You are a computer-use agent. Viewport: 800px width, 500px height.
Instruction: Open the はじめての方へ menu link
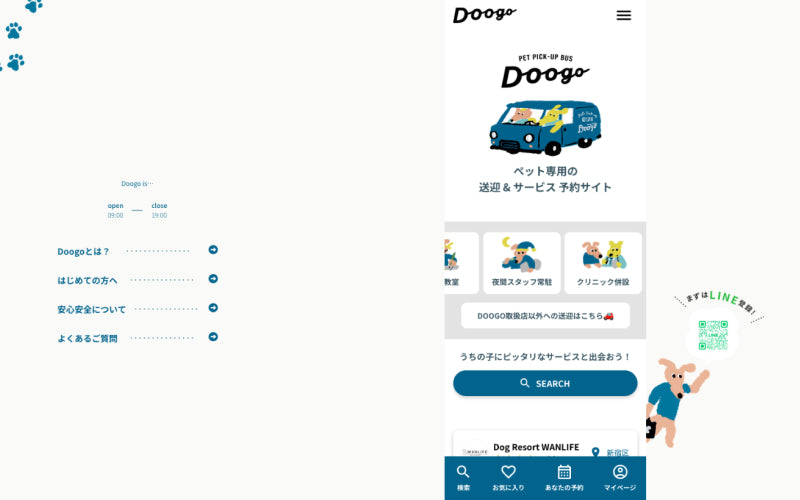tap(87, 280)
